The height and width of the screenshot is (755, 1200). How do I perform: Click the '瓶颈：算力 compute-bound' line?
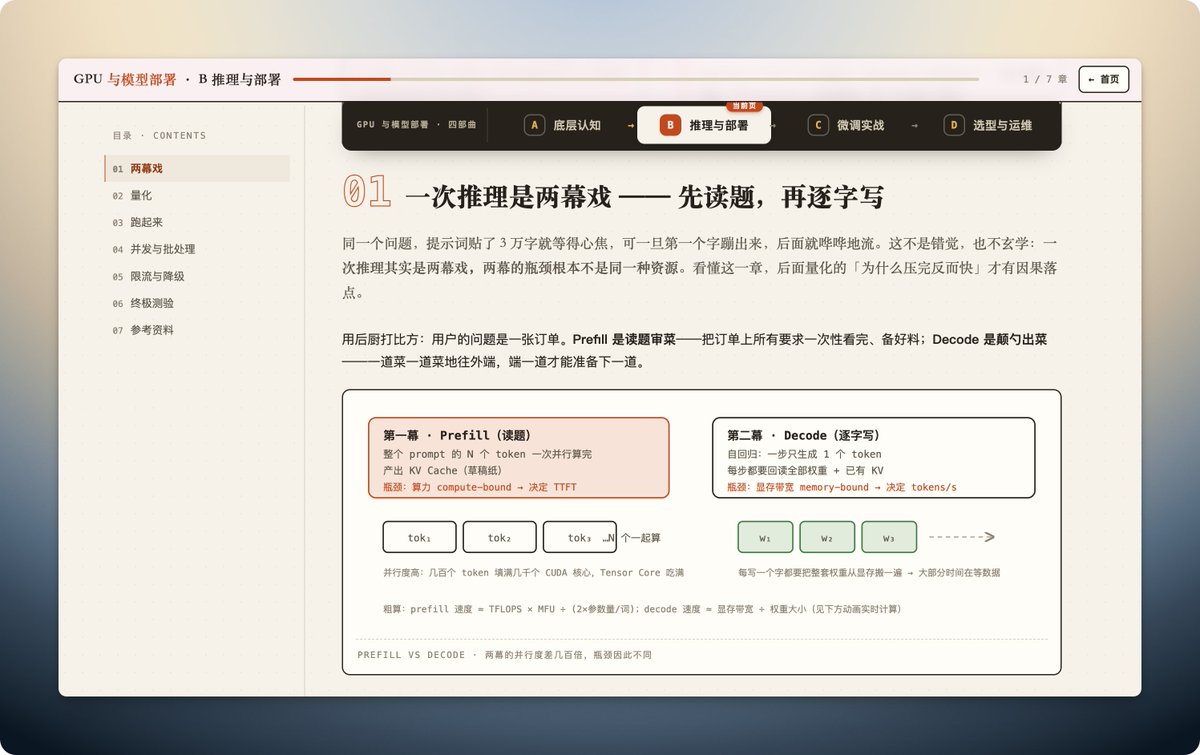pyautogui.click(x=480, y=487)
